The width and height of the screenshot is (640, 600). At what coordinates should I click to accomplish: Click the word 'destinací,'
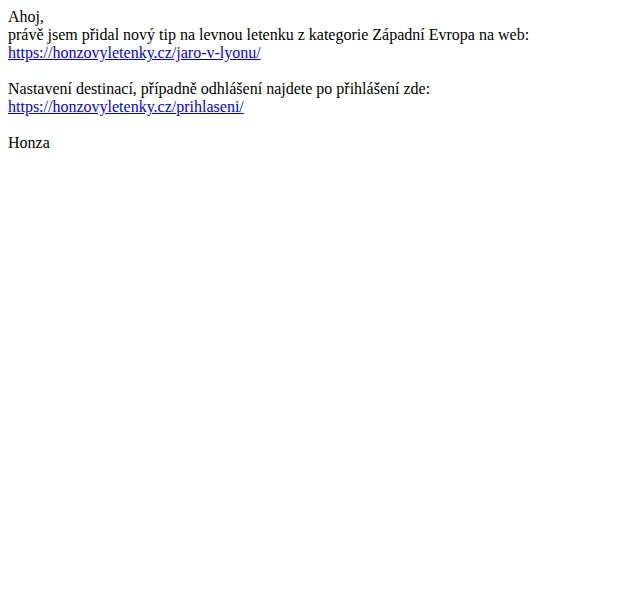tap(106, 89)
